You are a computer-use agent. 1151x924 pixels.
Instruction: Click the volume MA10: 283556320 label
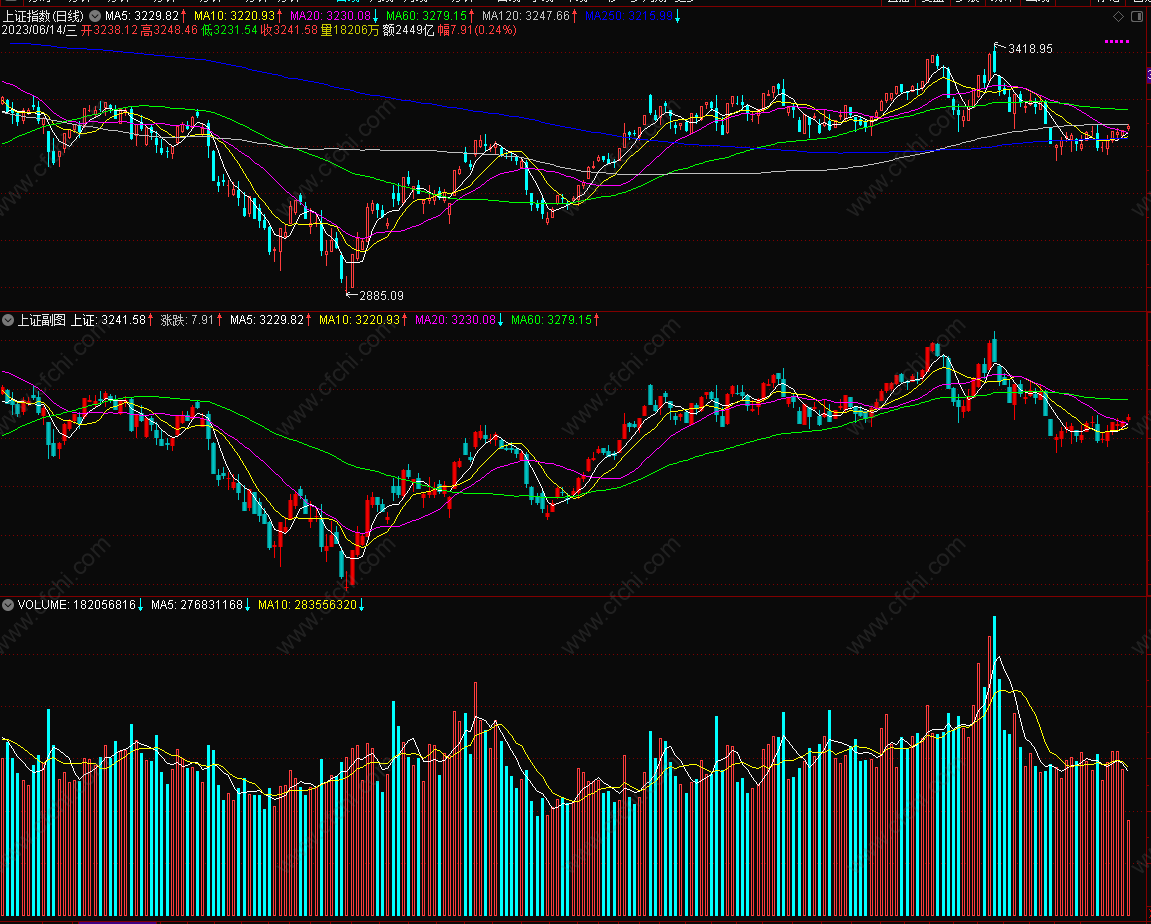308,605
